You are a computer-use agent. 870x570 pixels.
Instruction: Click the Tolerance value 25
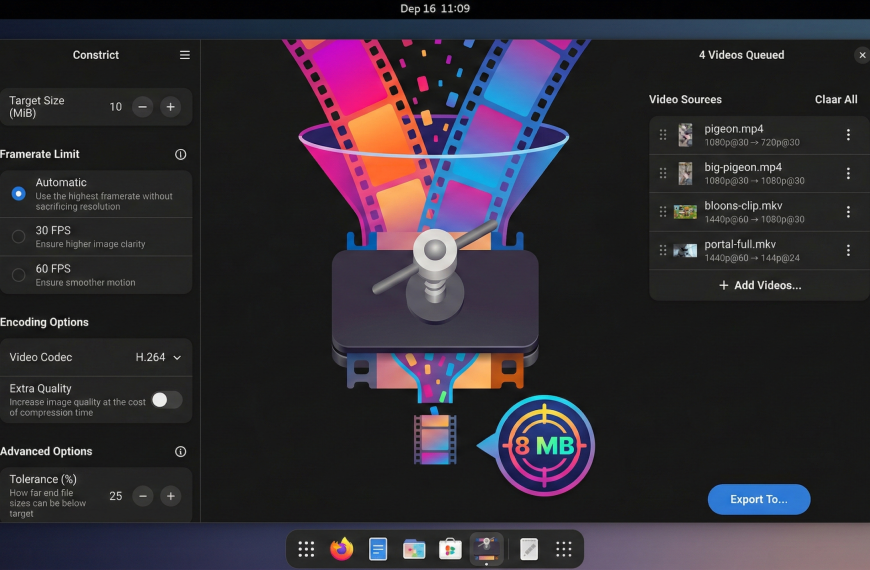[x=115, y=496]
